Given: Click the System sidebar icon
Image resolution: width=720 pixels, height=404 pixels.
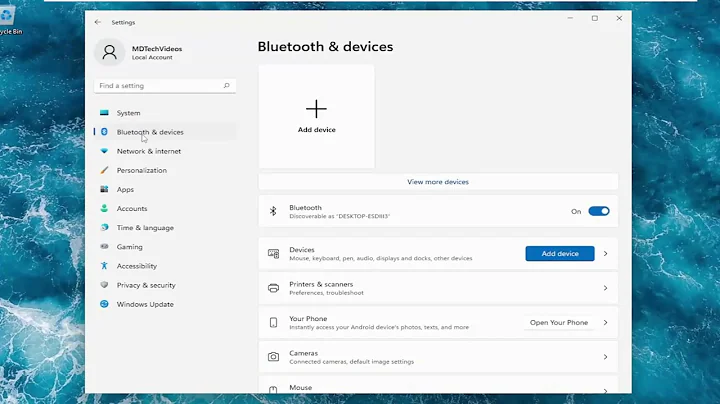Looking at the screenshot, I should (x=104, y=112).
